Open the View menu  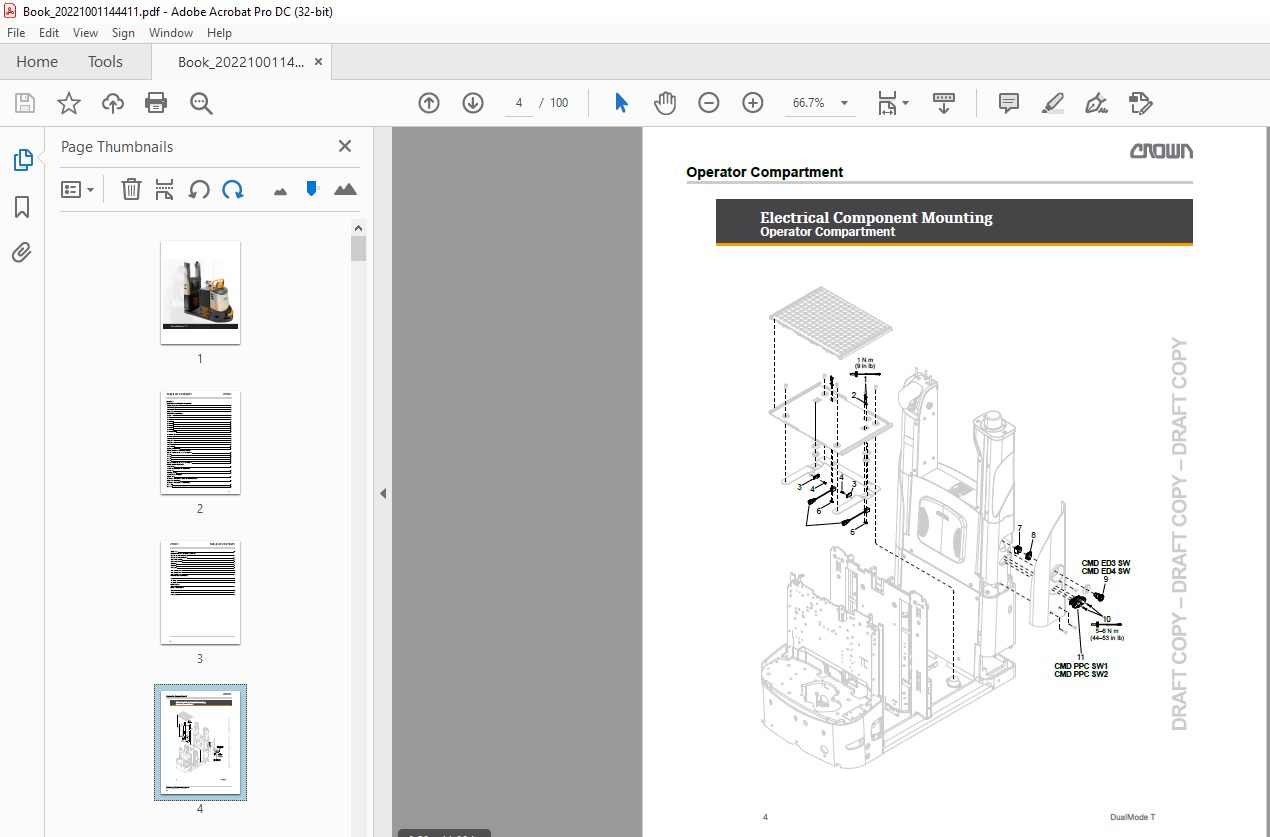(85, 33)
